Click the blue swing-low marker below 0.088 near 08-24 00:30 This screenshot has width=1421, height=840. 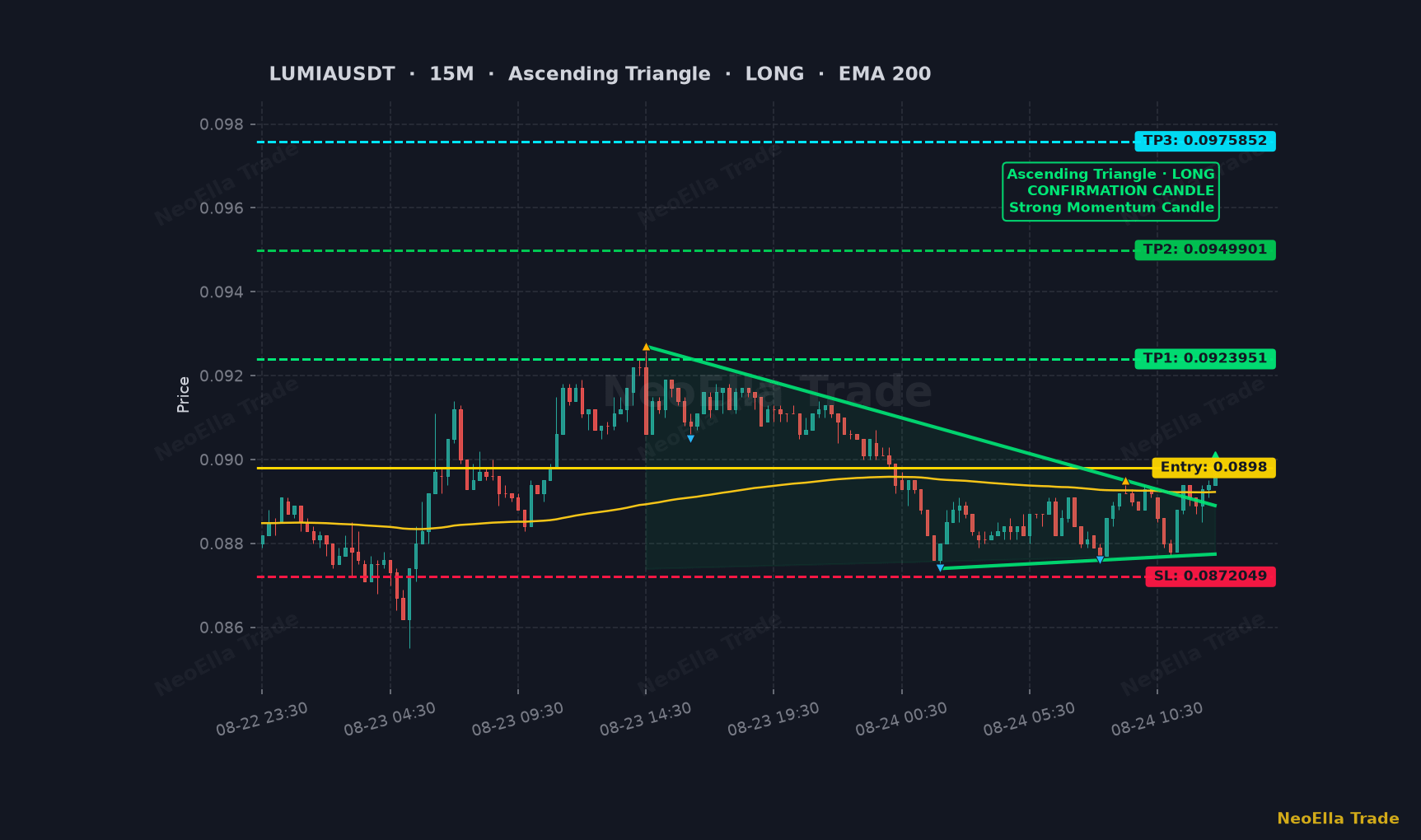[940, 568]
